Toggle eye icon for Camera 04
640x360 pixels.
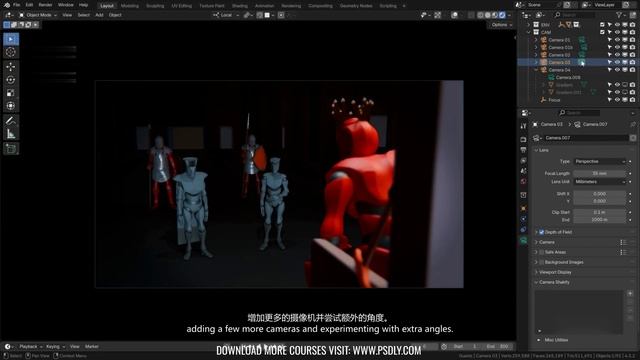(617, 70)
